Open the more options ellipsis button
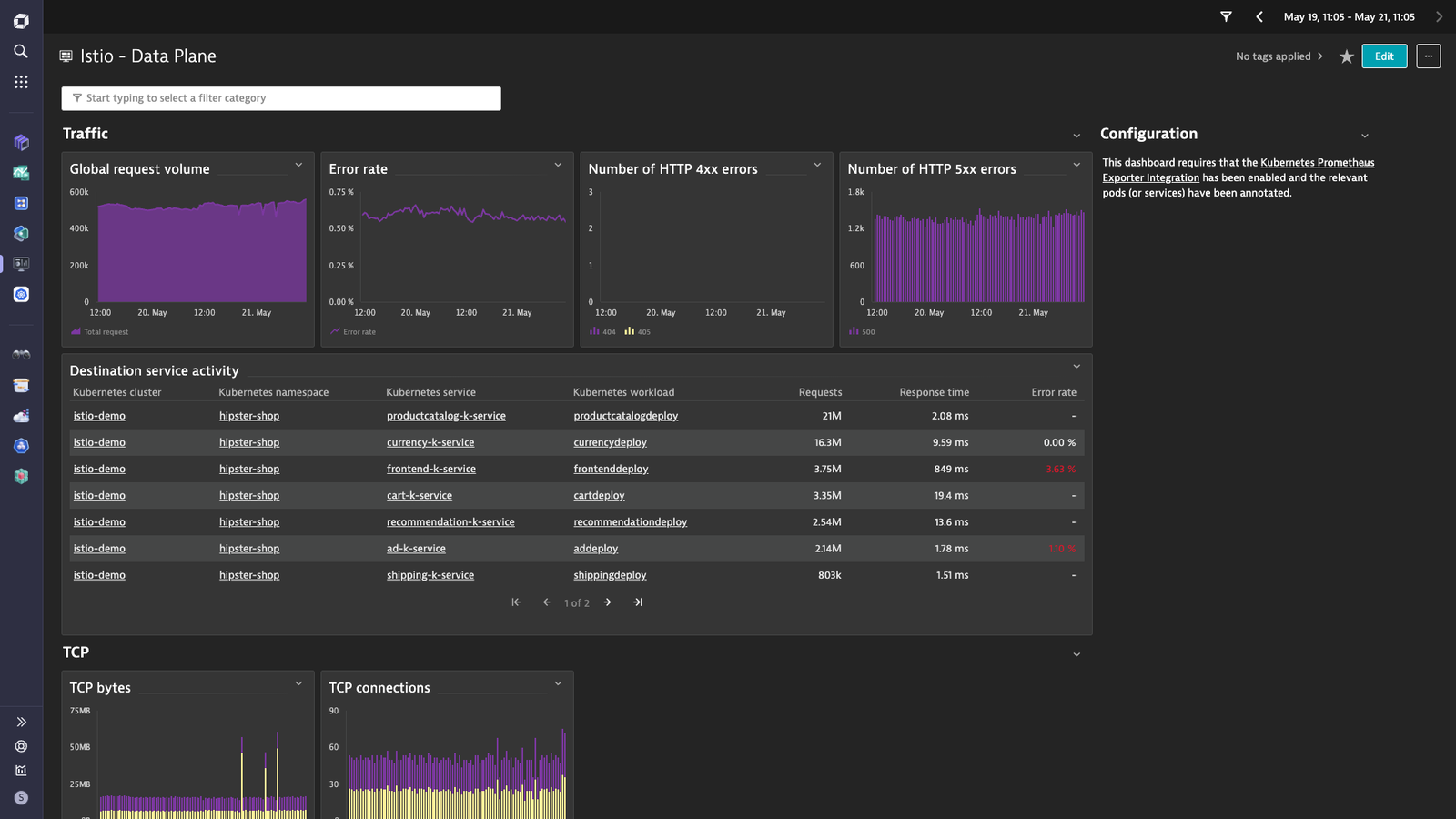 coord(1429,56)
